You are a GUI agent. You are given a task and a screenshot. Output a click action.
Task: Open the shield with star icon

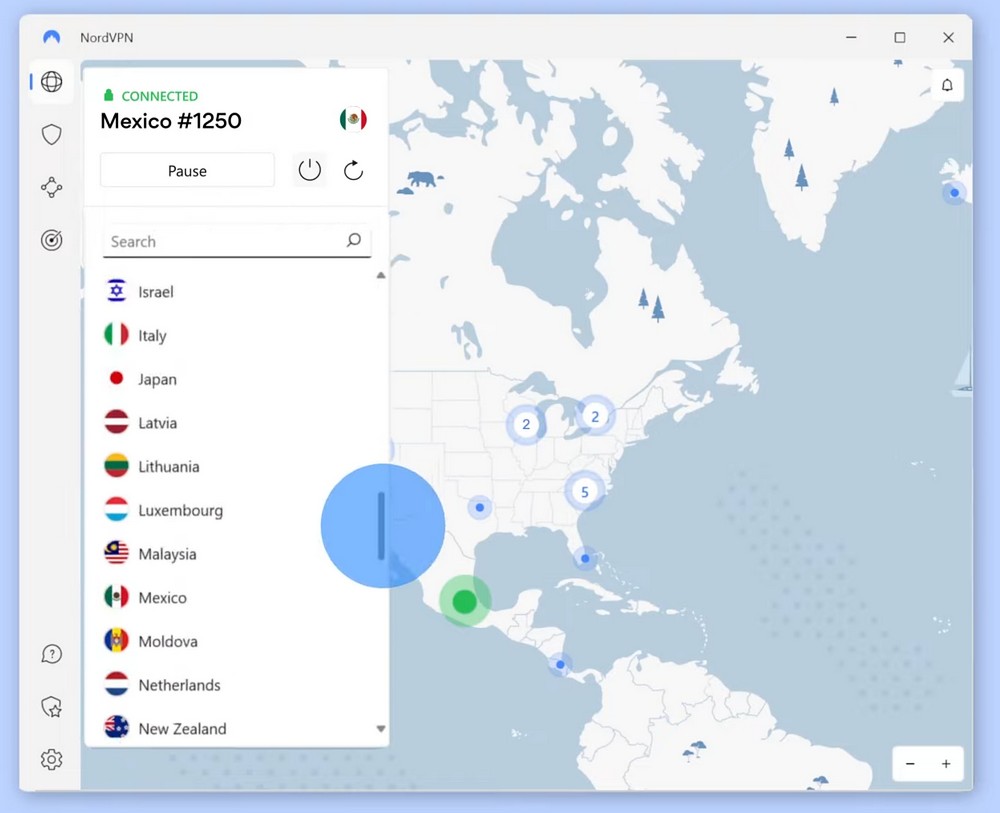52,707
